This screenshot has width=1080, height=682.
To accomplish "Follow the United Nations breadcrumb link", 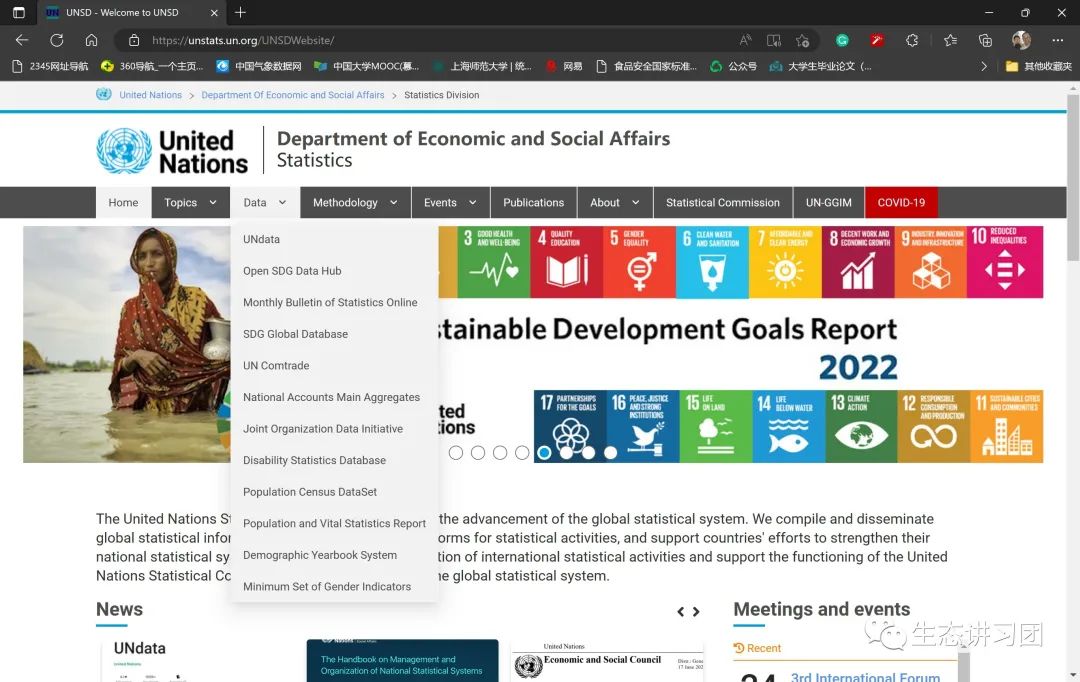I will tap(150, 95).
